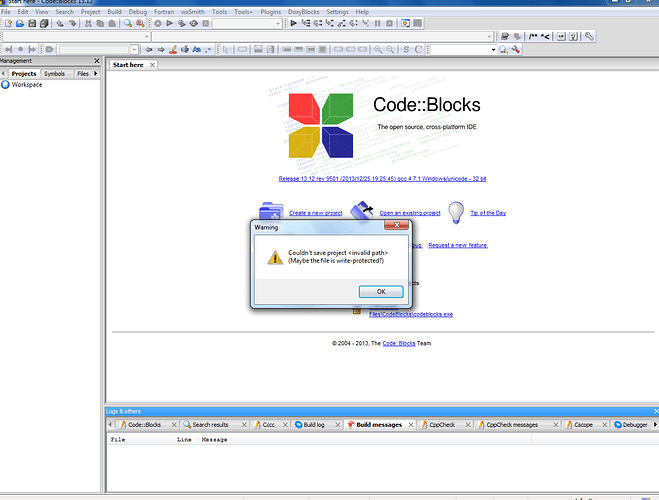Click the Save all files icon
This screenshot has height=500, width=659.
44,24
